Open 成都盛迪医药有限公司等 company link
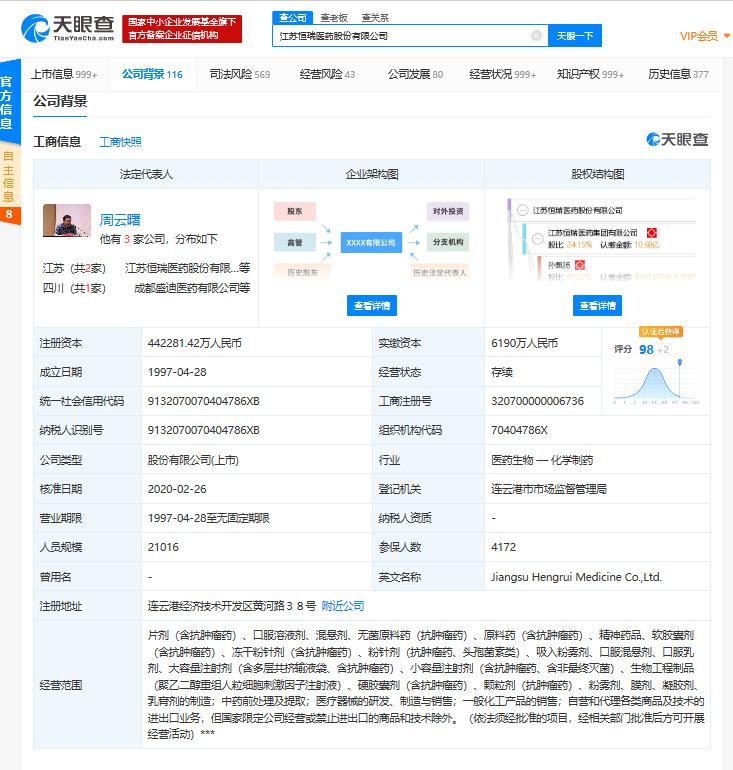The height and width of the screenshot is (770, 733). pos(192,288)
